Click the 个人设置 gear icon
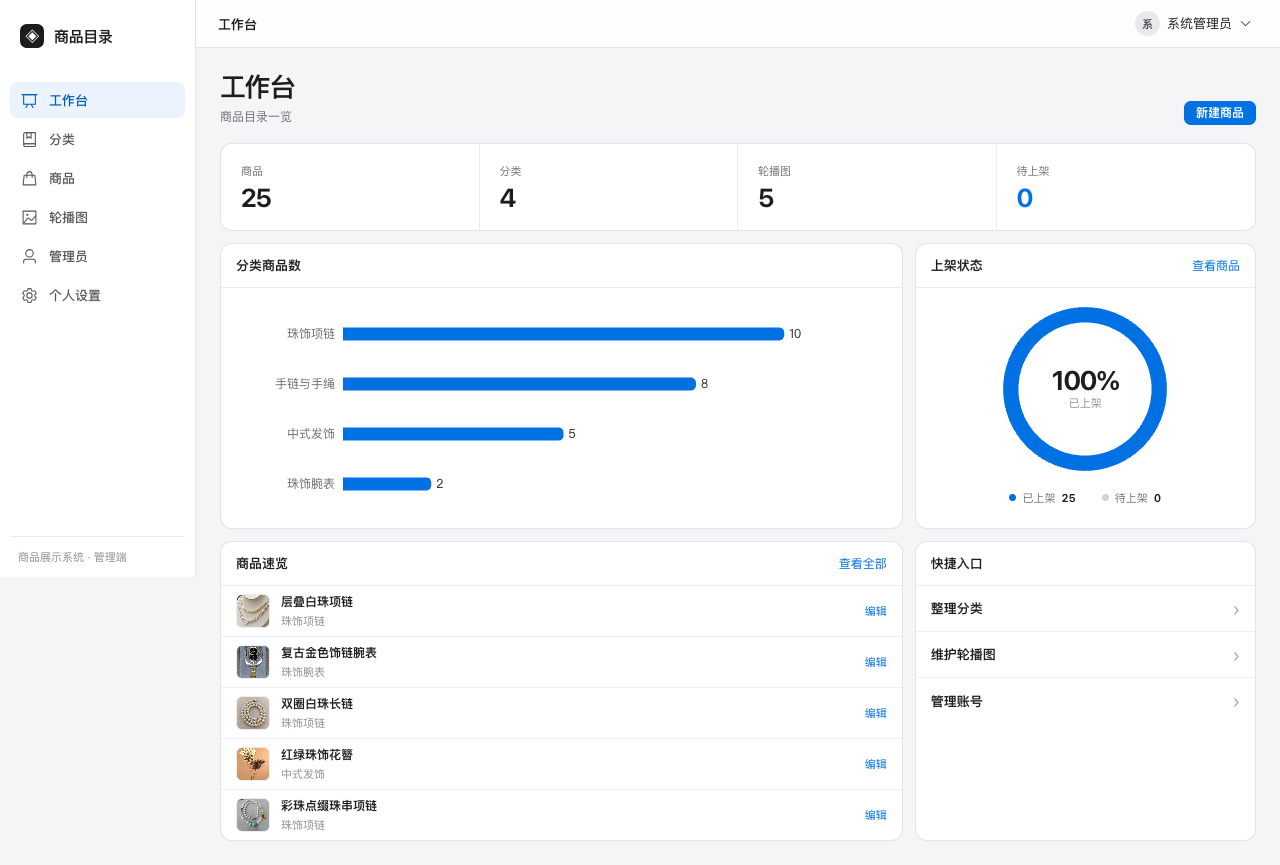Viewport: 1280px width, 865px height. click(30, 295)
